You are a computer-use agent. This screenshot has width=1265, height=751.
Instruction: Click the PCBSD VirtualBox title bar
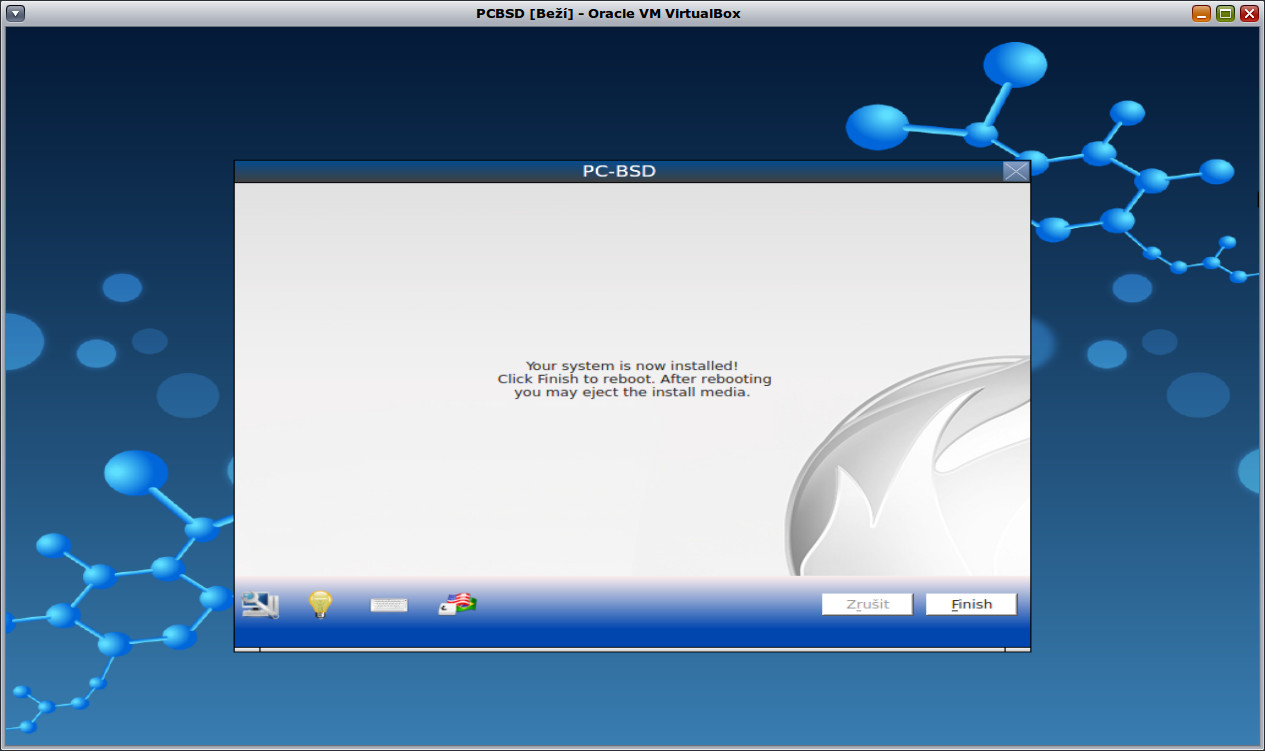(x=632, y=13)
